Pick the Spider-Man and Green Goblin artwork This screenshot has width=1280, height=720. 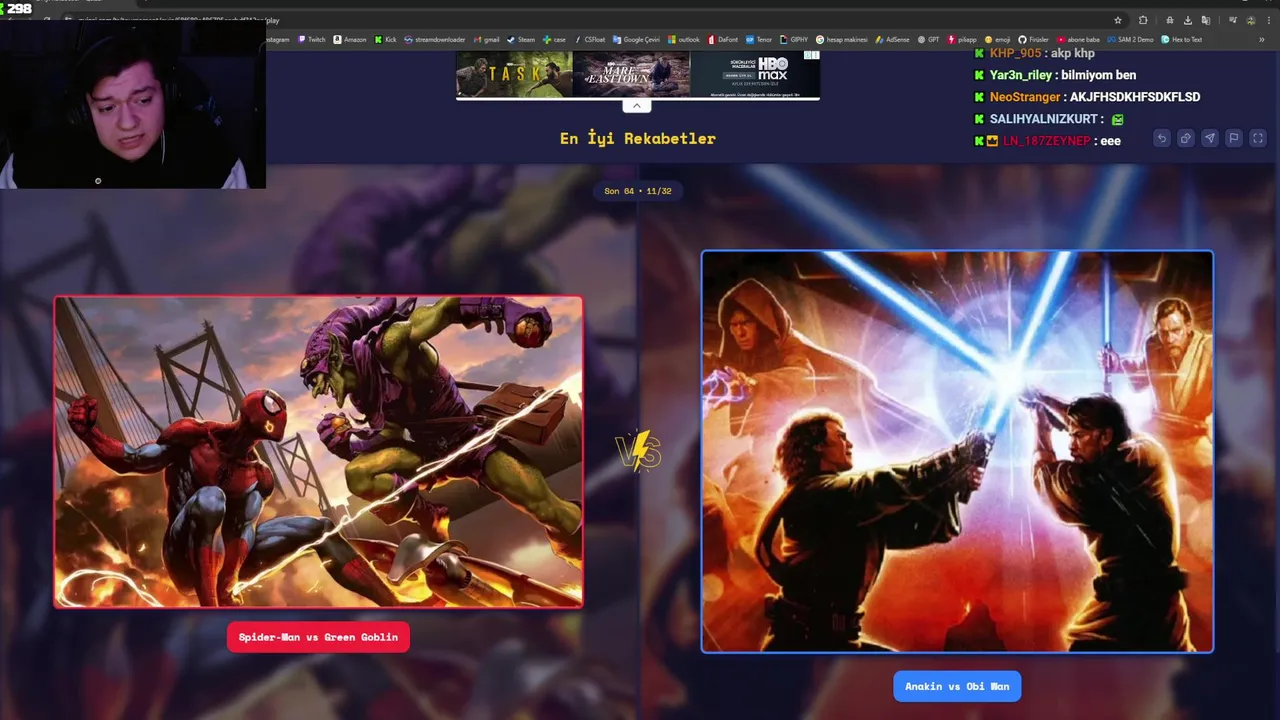[x=318, y=451]
